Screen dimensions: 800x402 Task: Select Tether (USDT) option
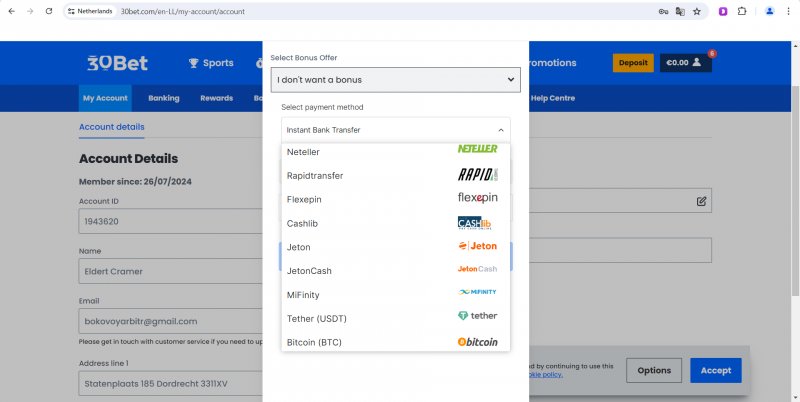pos(395,318)
